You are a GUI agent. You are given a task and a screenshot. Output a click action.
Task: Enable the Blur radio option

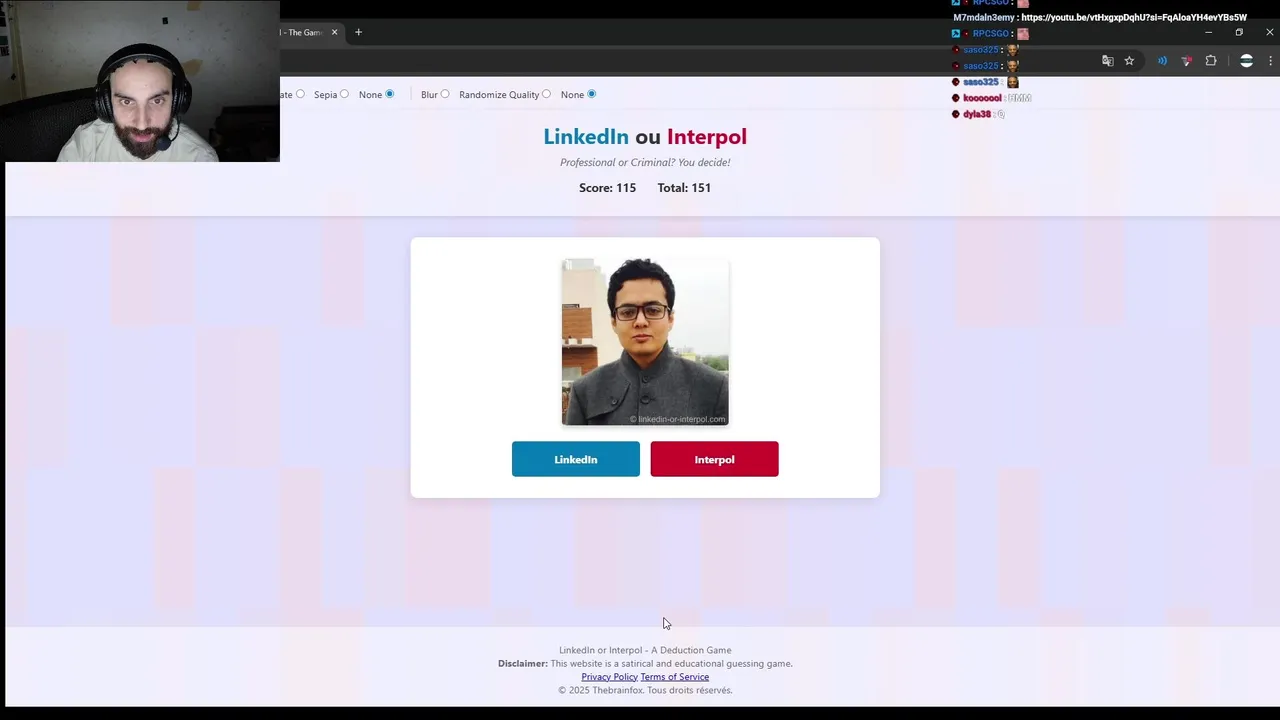445,94
